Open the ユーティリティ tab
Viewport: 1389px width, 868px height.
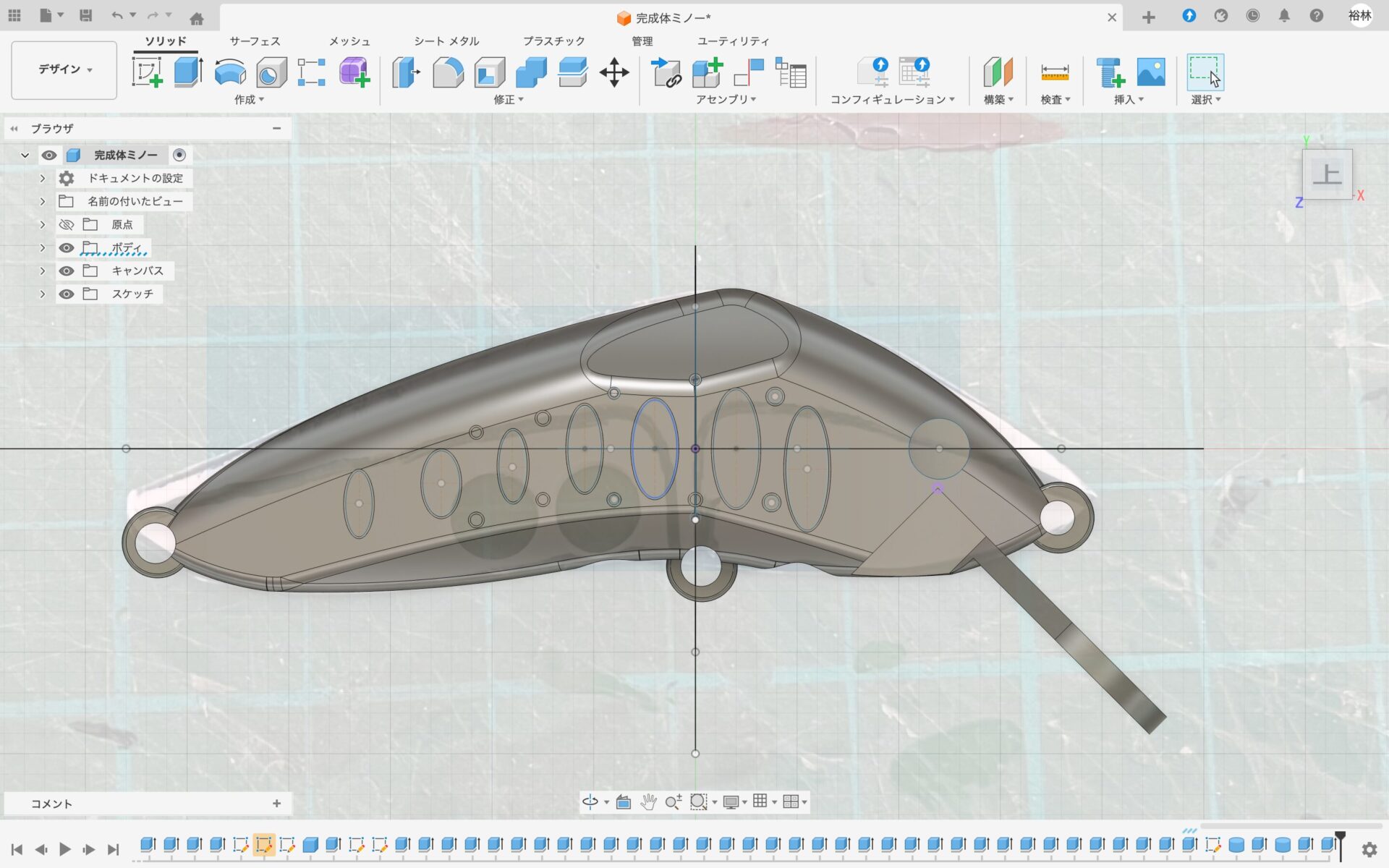733,41
